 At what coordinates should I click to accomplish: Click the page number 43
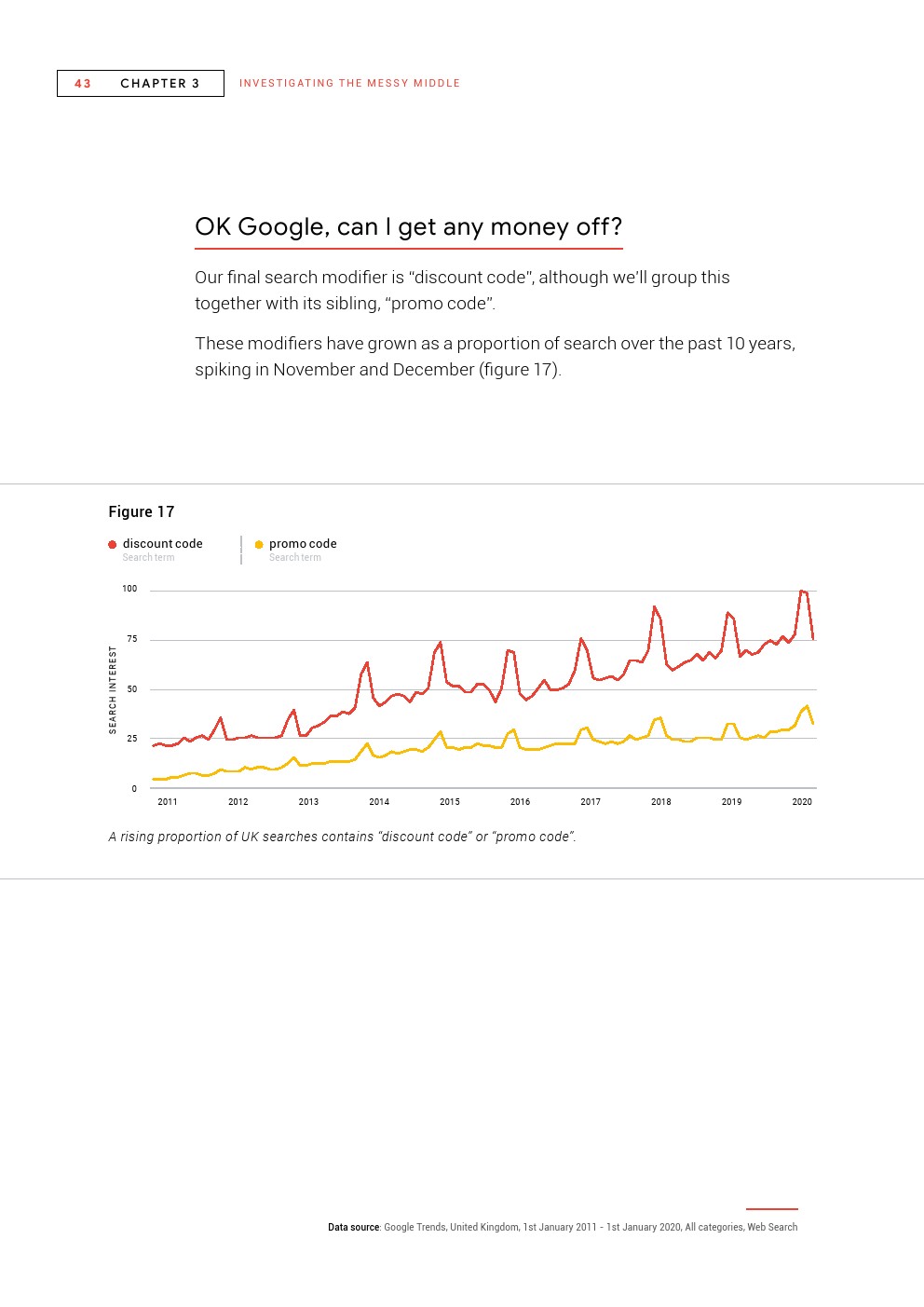pyautogui.click(x=83, y=84)
